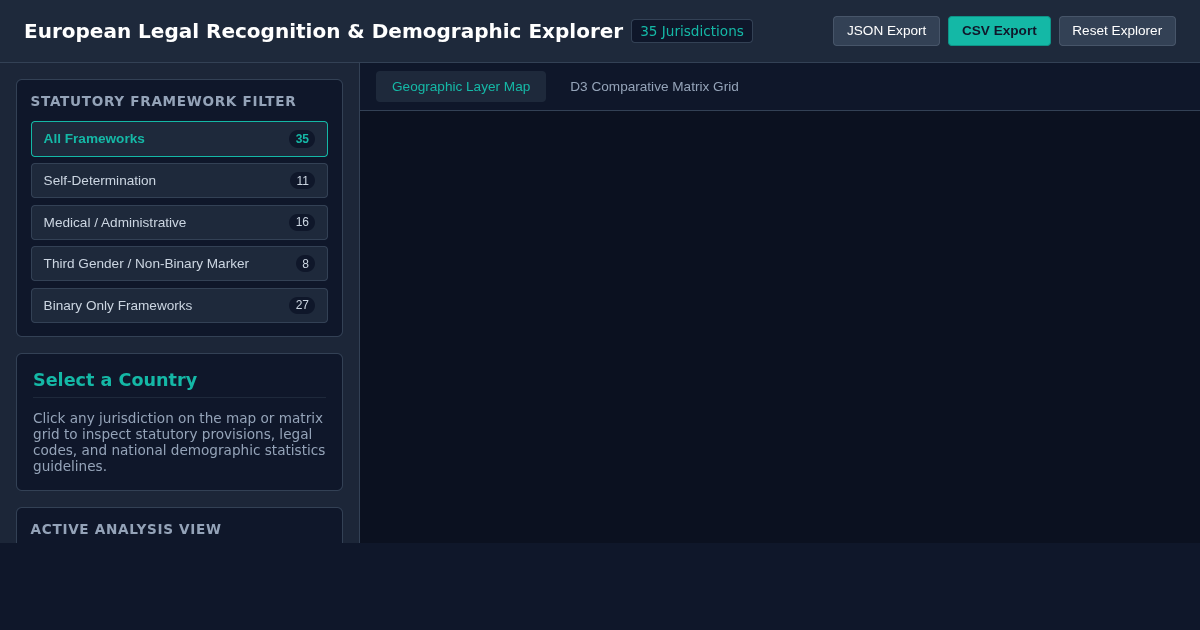Click the count badge 16 on Medical / Administrative
Viewport: 1200px width, 630px height.
tap(302, 222)
